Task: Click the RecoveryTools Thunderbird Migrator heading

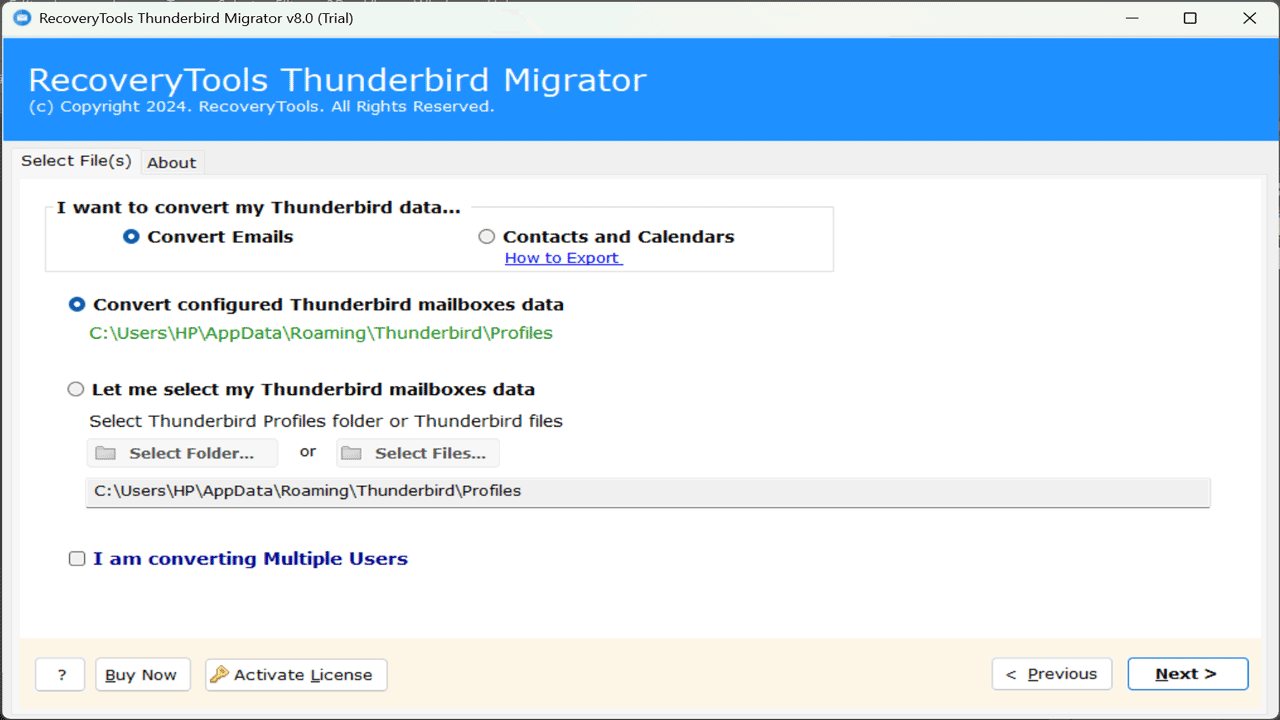Action: pyautogui.click(x=337, y=80)
